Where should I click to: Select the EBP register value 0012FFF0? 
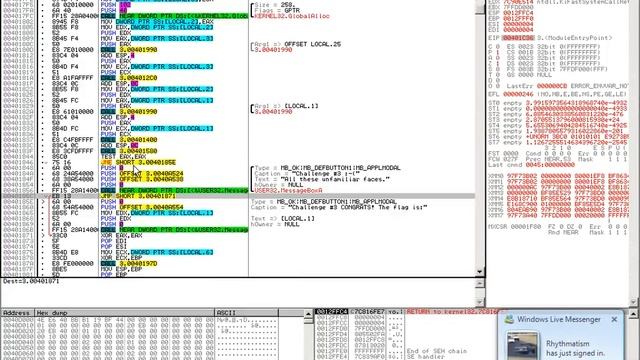(x=518, y=19)
